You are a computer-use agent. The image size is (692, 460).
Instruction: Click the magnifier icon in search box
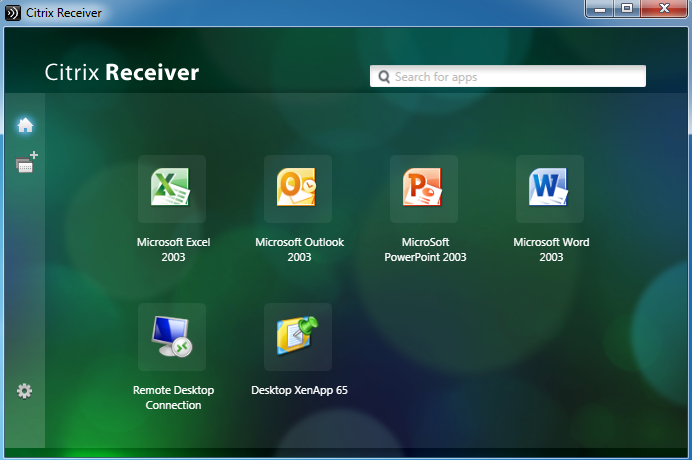click(384, 77)
